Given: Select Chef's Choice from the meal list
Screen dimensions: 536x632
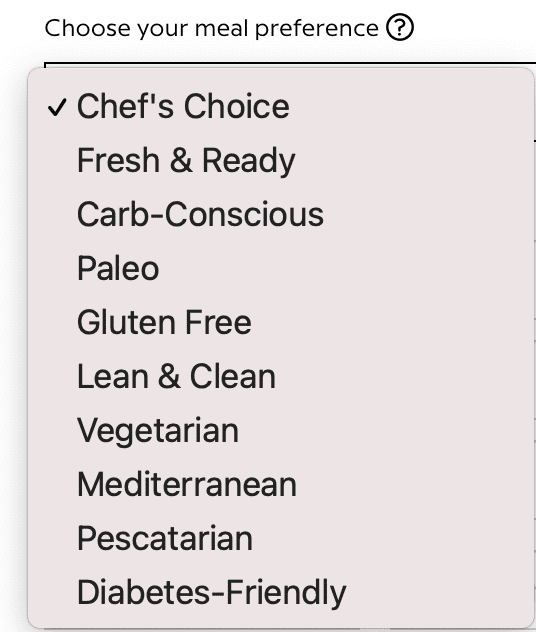Looking at the screenshot, I should [x=281, y=106].
